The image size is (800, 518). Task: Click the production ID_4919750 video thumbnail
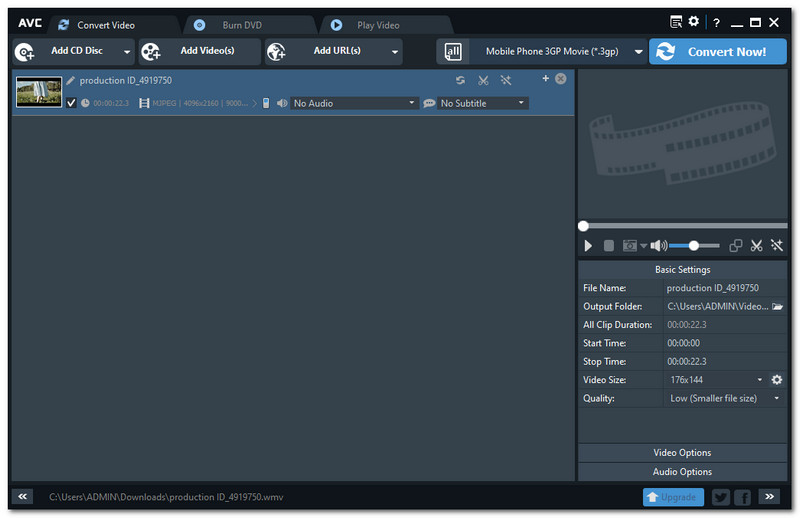tap(39, 92)
